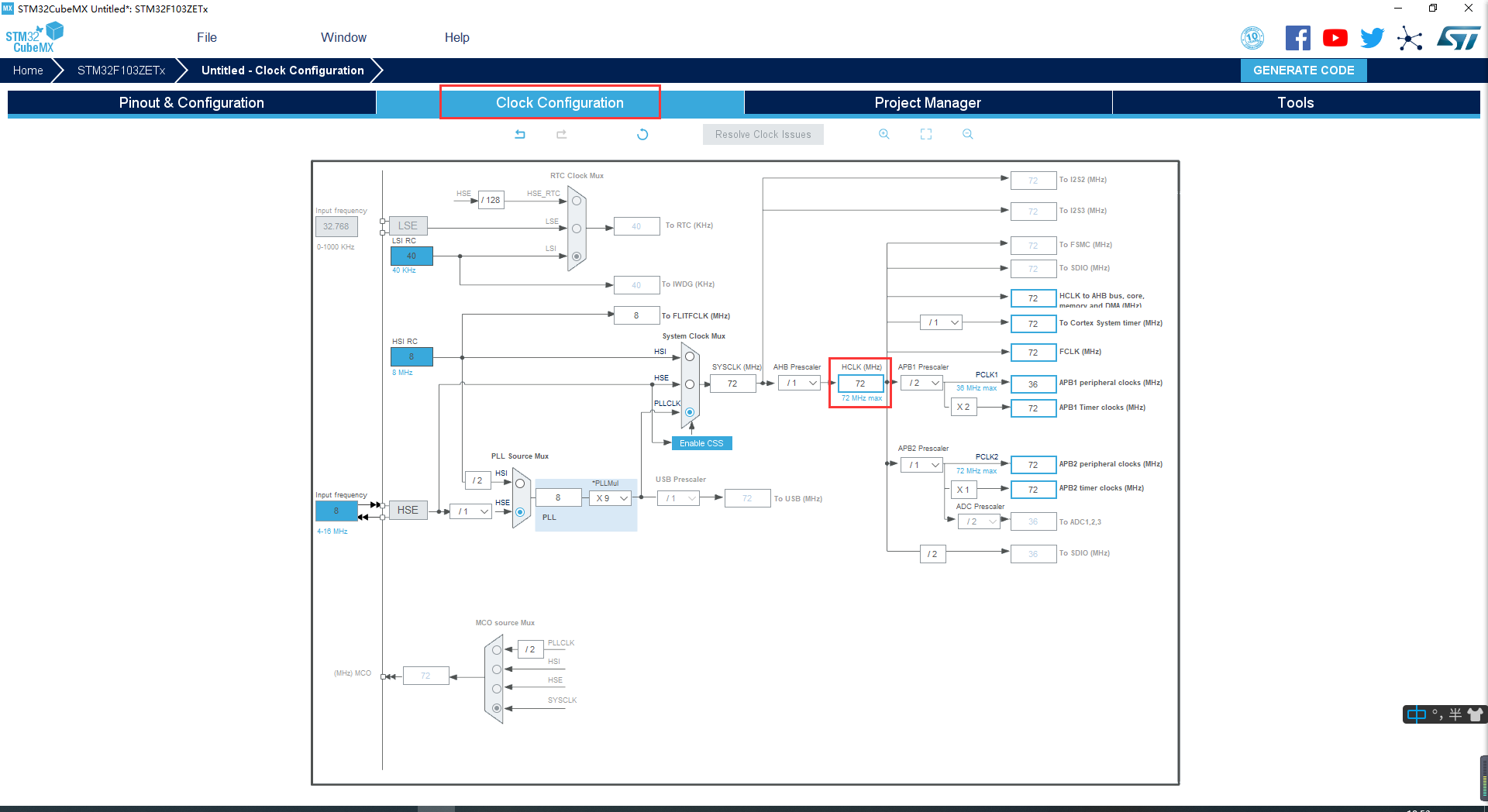Click the GENERATE CODE button
1488x812 pixels.
(1304, 71)
